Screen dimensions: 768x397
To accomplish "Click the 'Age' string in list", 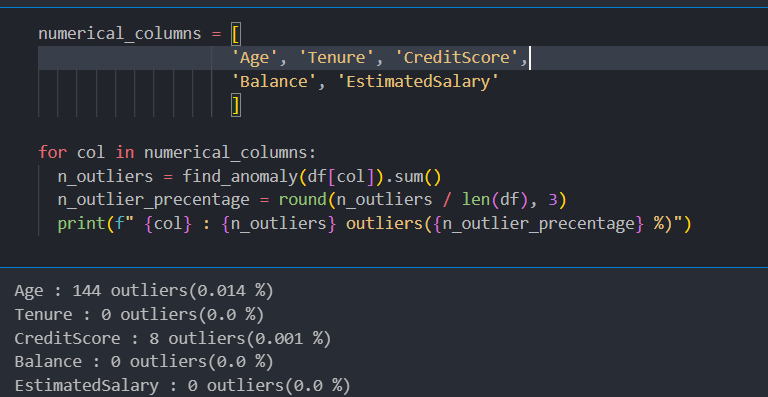I will point(255,58).
